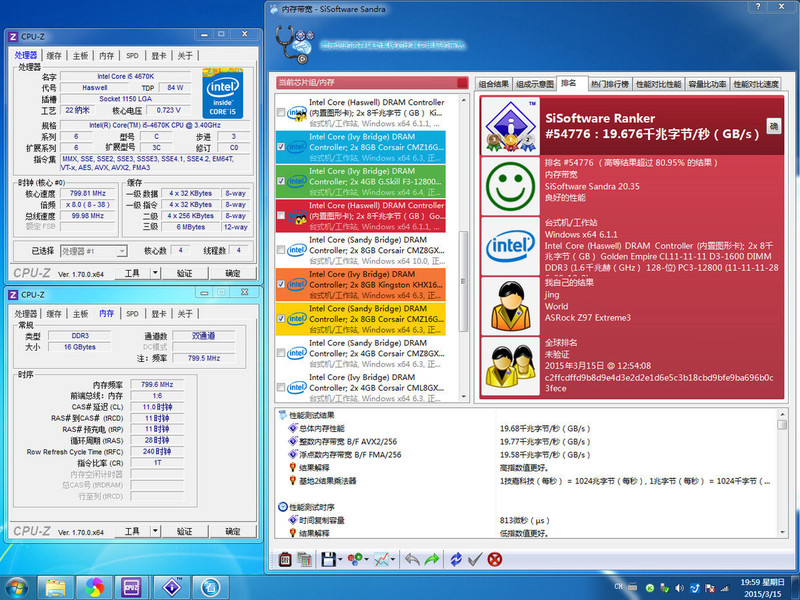Switch to the 热门排行榜 tab
The height and width of the screenshot is (600, 800).
pyautogui.click(x=608, y=84)
